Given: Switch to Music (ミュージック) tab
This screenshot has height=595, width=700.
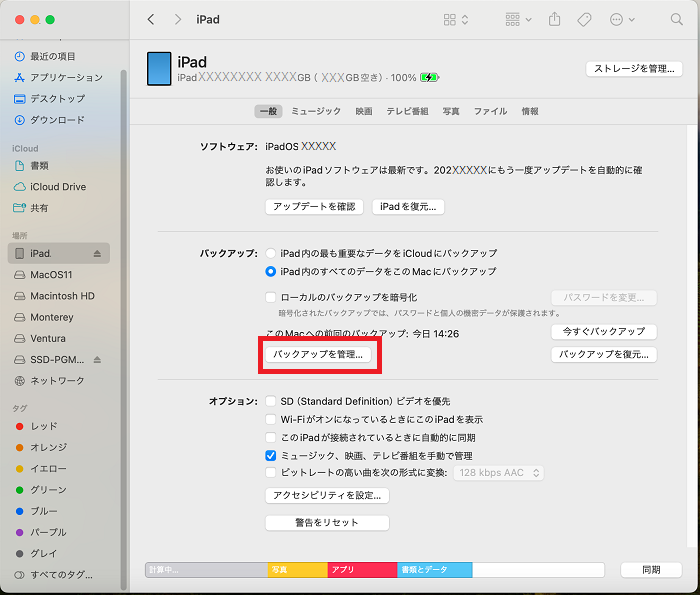Looking at the screenshot, I should 316,111.
